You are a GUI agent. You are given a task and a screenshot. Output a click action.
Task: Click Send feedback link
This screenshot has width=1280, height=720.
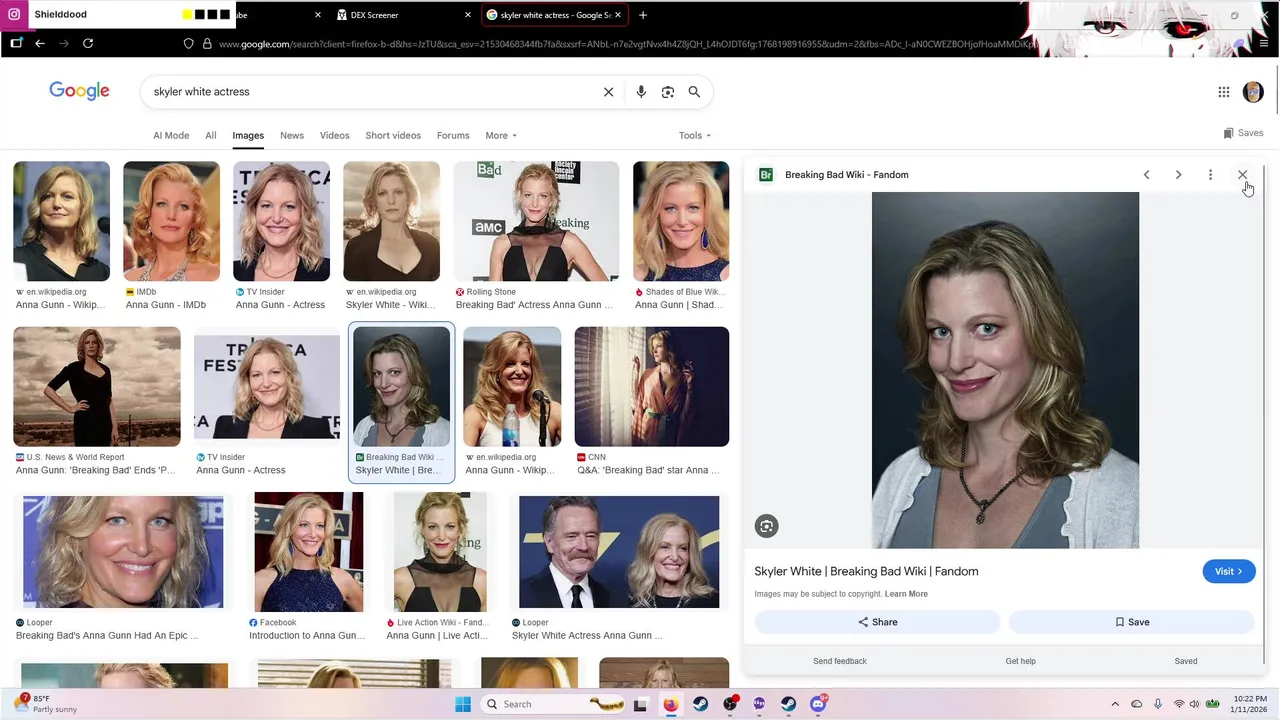[840, 661]
